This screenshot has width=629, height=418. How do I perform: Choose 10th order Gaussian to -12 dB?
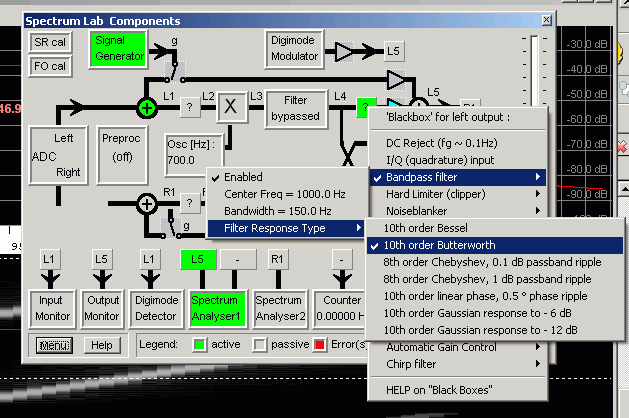point(495,330)
